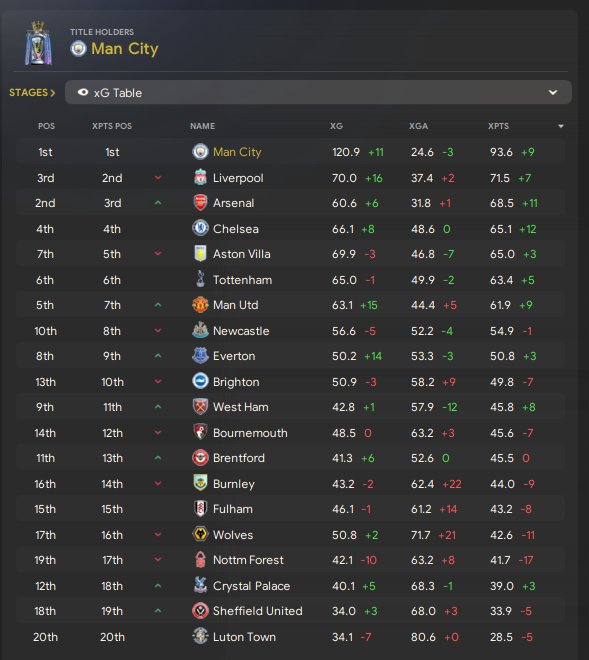Expand the dropdown chevron at right of xG Table
The image size is (589, 660).
(x=553, y=93)
